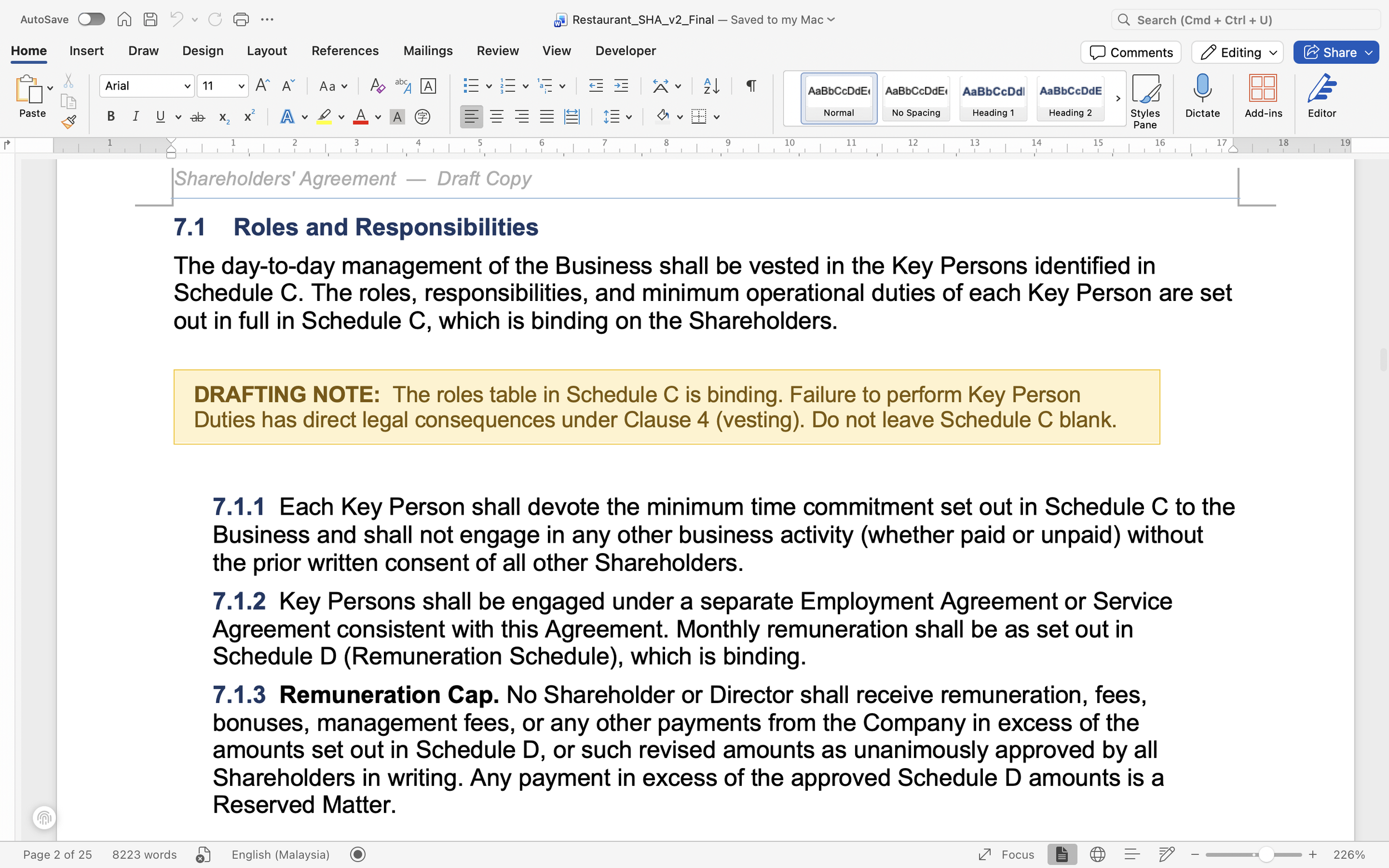Decrease font size
The height and width of the screenshot is (868, 1389).
pyautogui.click(x=288, y=86)
